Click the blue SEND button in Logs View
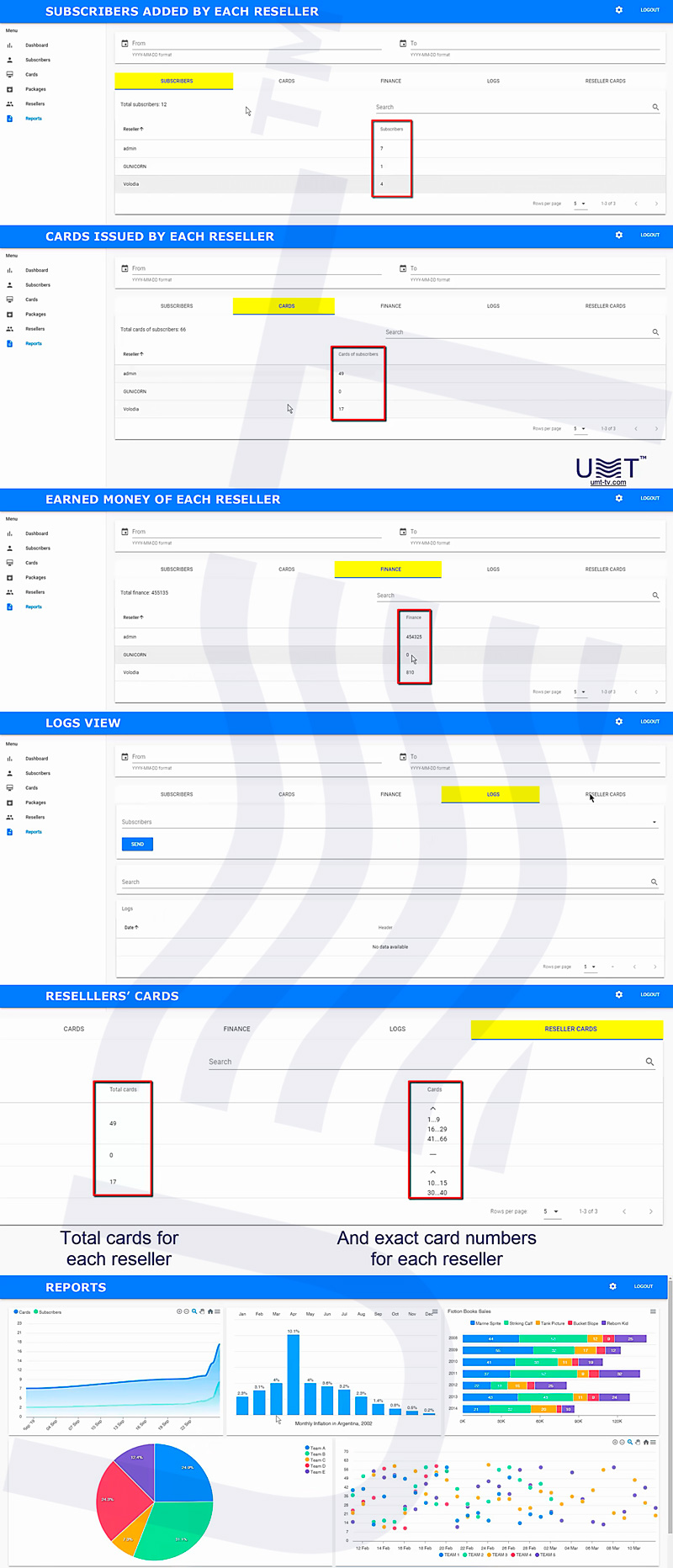The width and height of the screenshot is (673, 1568). pyautogui.click(x=137, y=844)
